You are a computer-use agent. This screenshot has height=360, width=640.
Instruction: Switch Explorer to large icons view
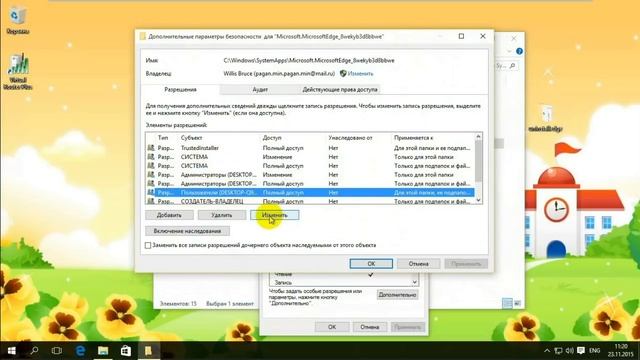[517, 303]
